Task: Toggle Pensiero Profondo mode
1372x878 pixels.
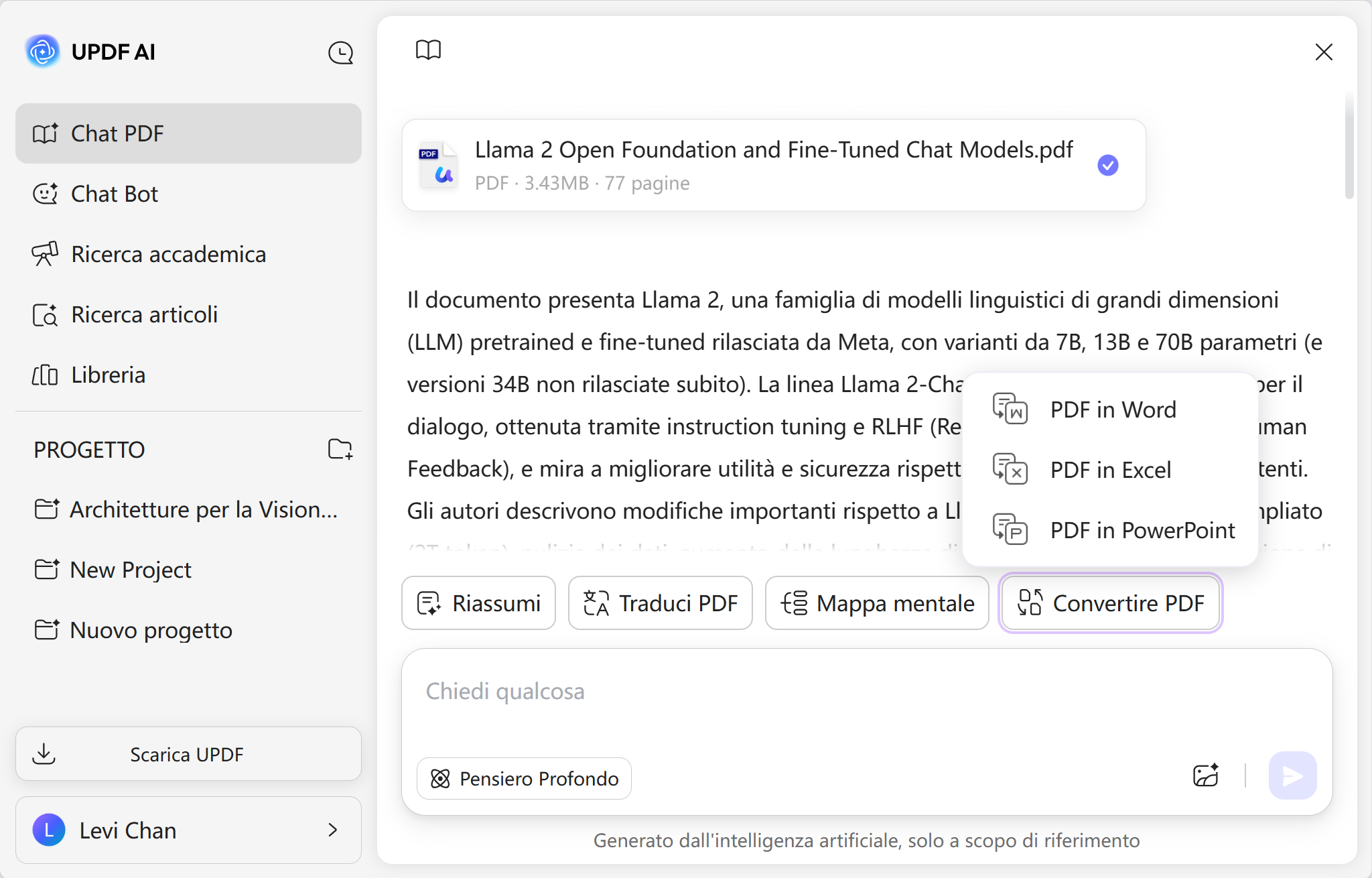Action: click(523, 778)
